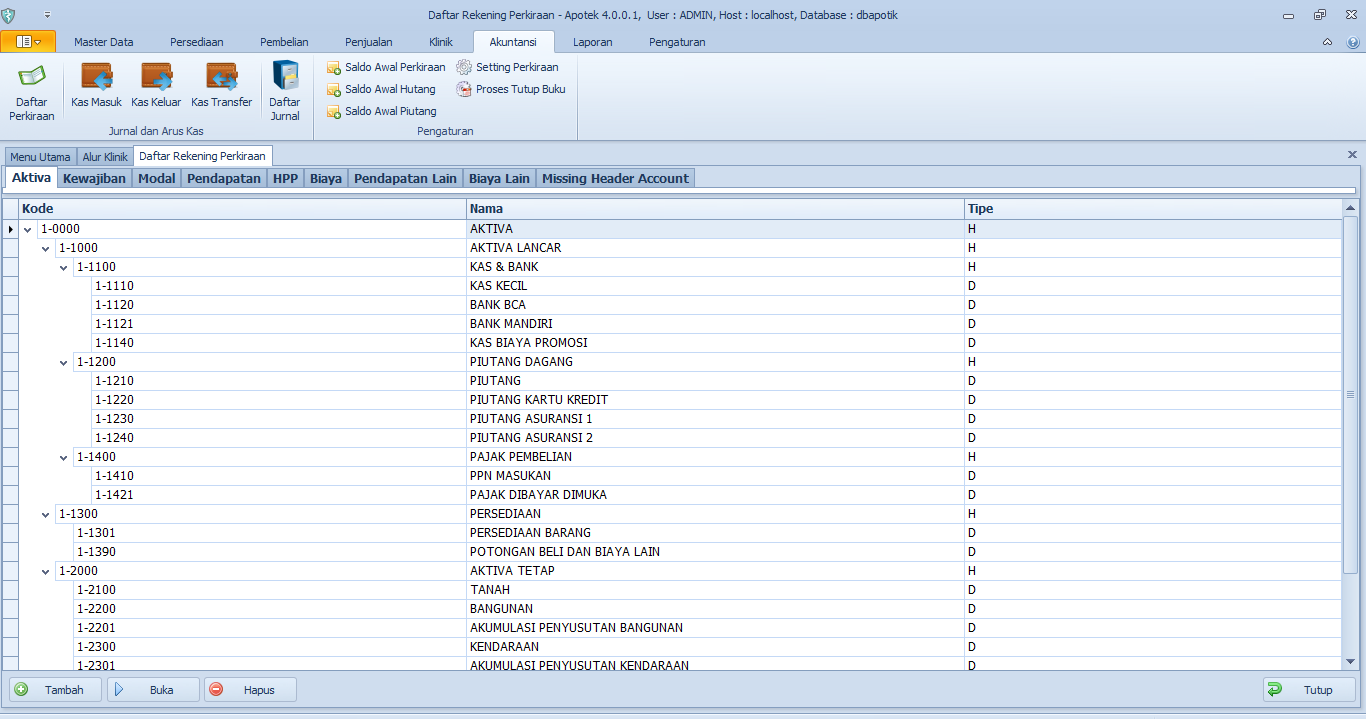The width and height of the screenshot is (1366, 719).
Task: Click the Tambah button
Action: [55, 689]
